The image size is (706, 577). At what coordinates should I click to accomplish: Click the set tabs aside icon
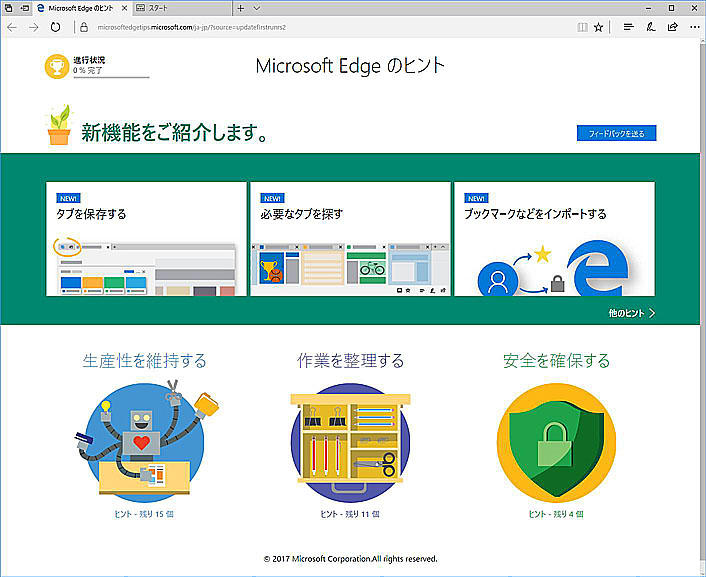click(x=24, y=8)
